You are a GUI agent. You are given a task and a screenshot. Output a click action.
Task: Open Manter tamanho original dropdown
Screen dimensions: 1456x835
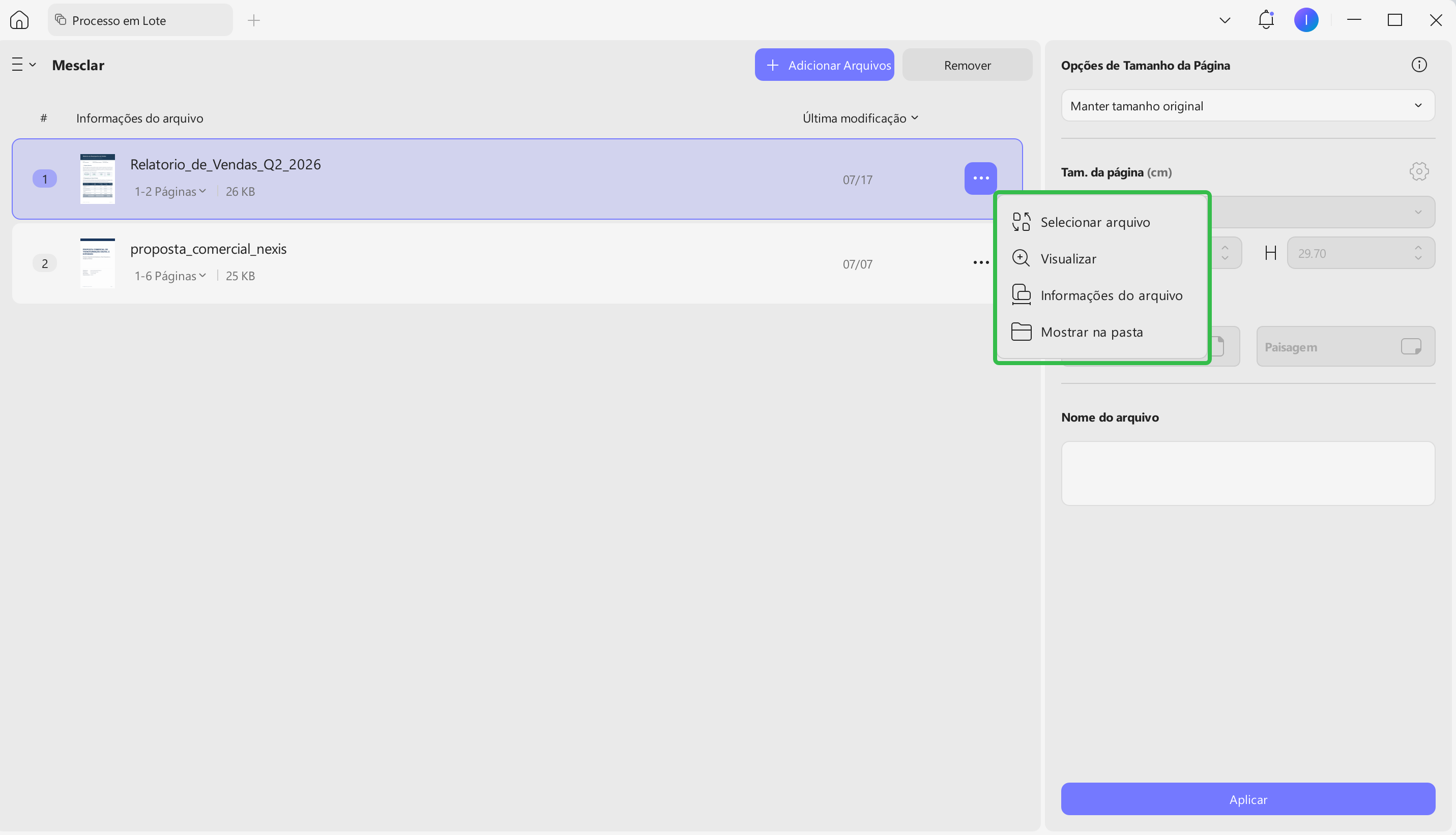tap(1248, 106)
